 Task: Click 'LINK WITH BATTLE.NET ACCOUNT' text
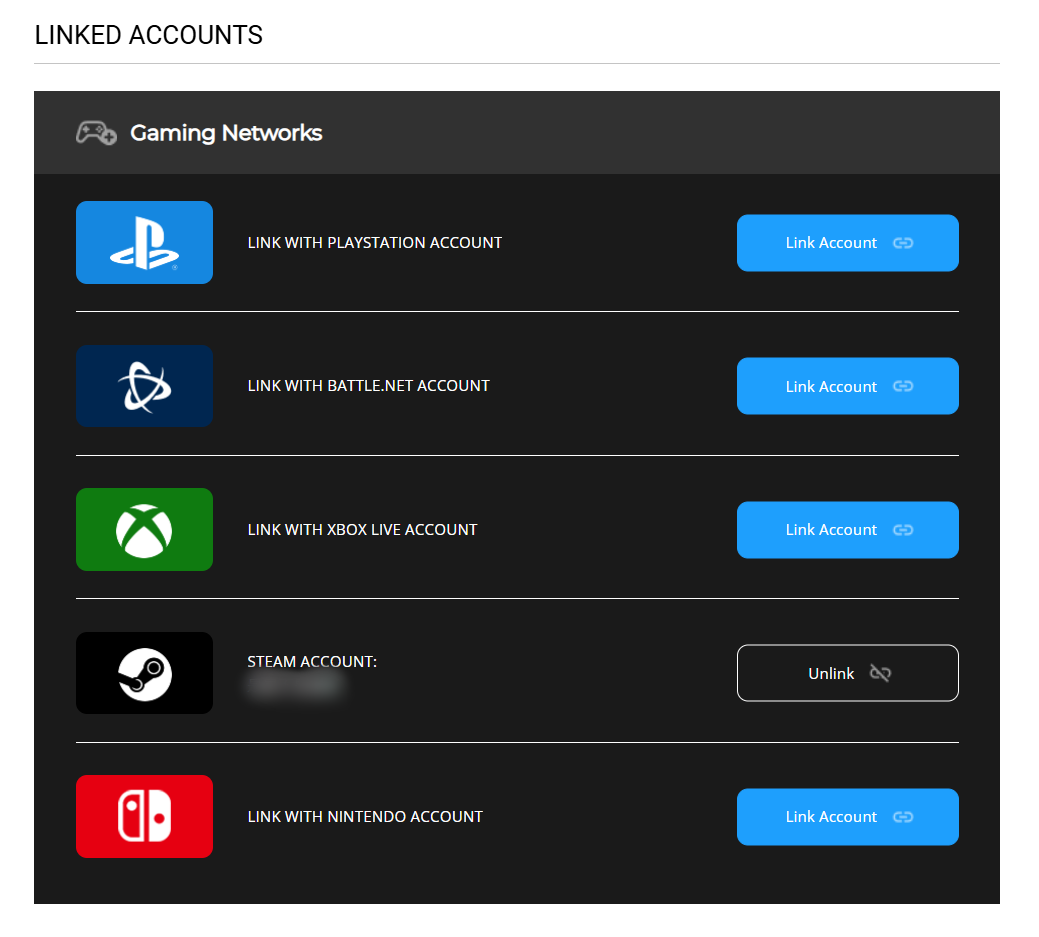pos(368,386)
